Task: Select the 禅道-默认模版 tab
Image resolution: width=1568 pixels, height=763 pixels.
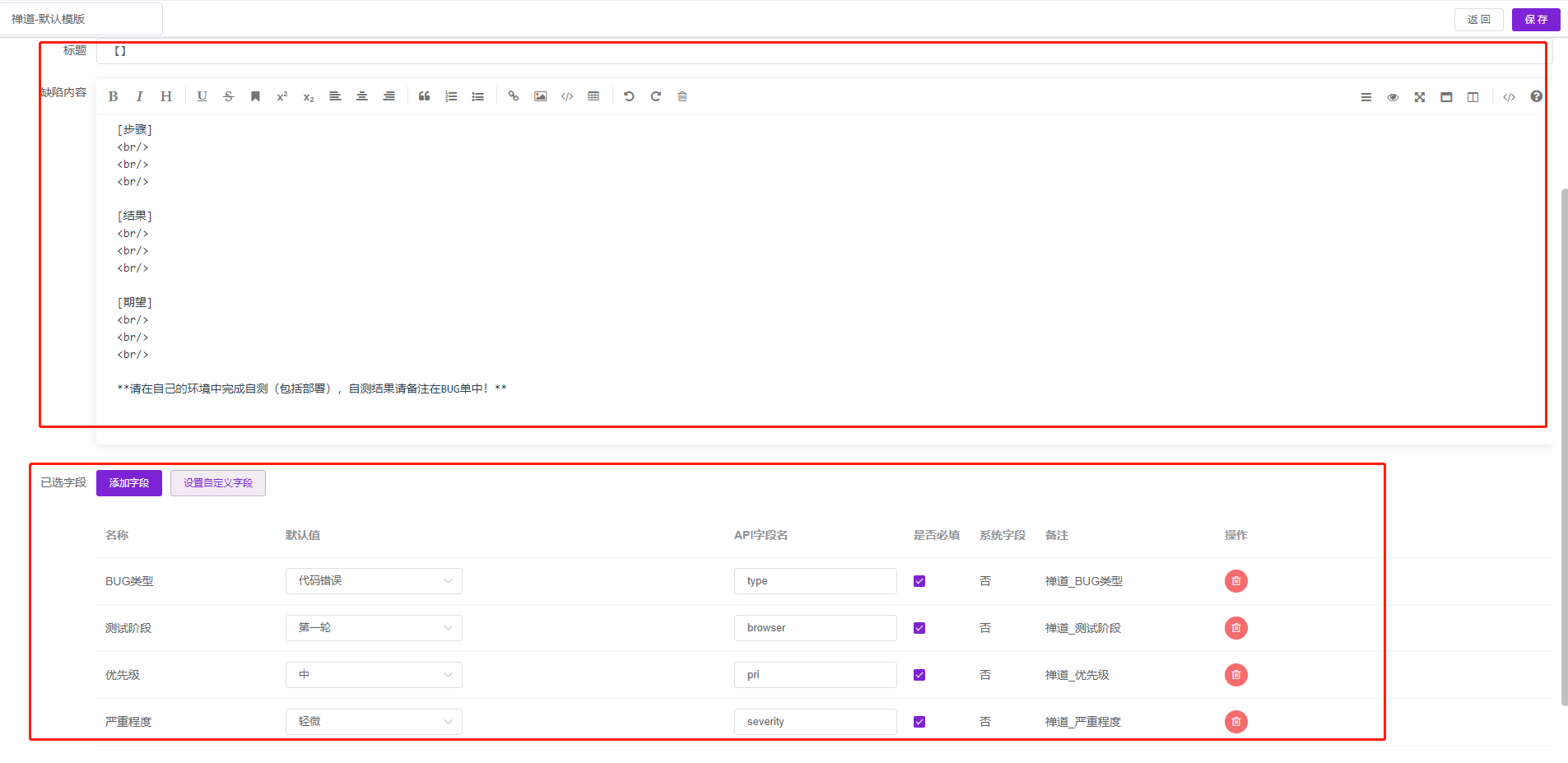Action: [81, 19]
